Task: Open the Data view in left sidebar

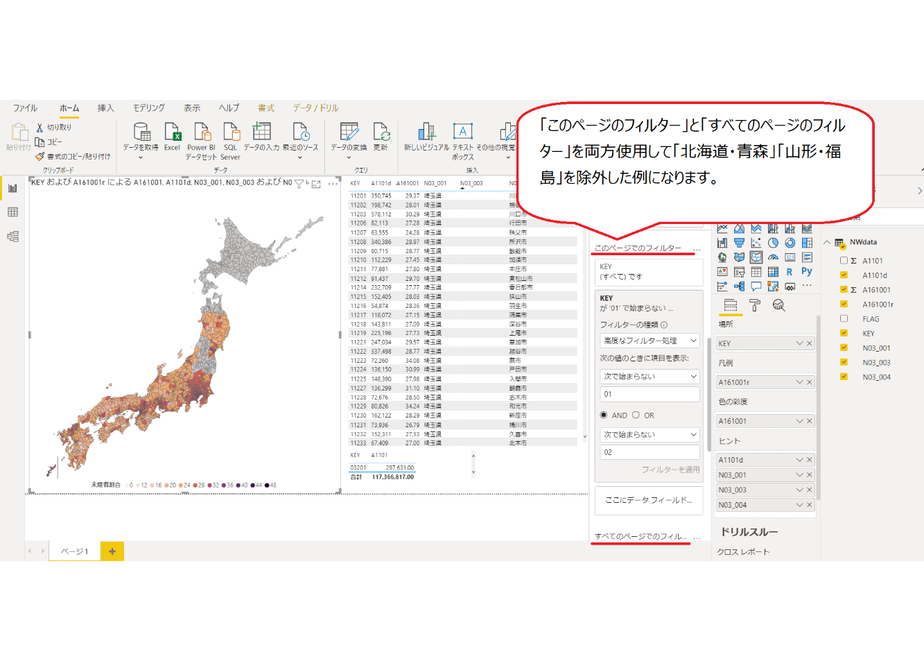Action: click(12, 212)
